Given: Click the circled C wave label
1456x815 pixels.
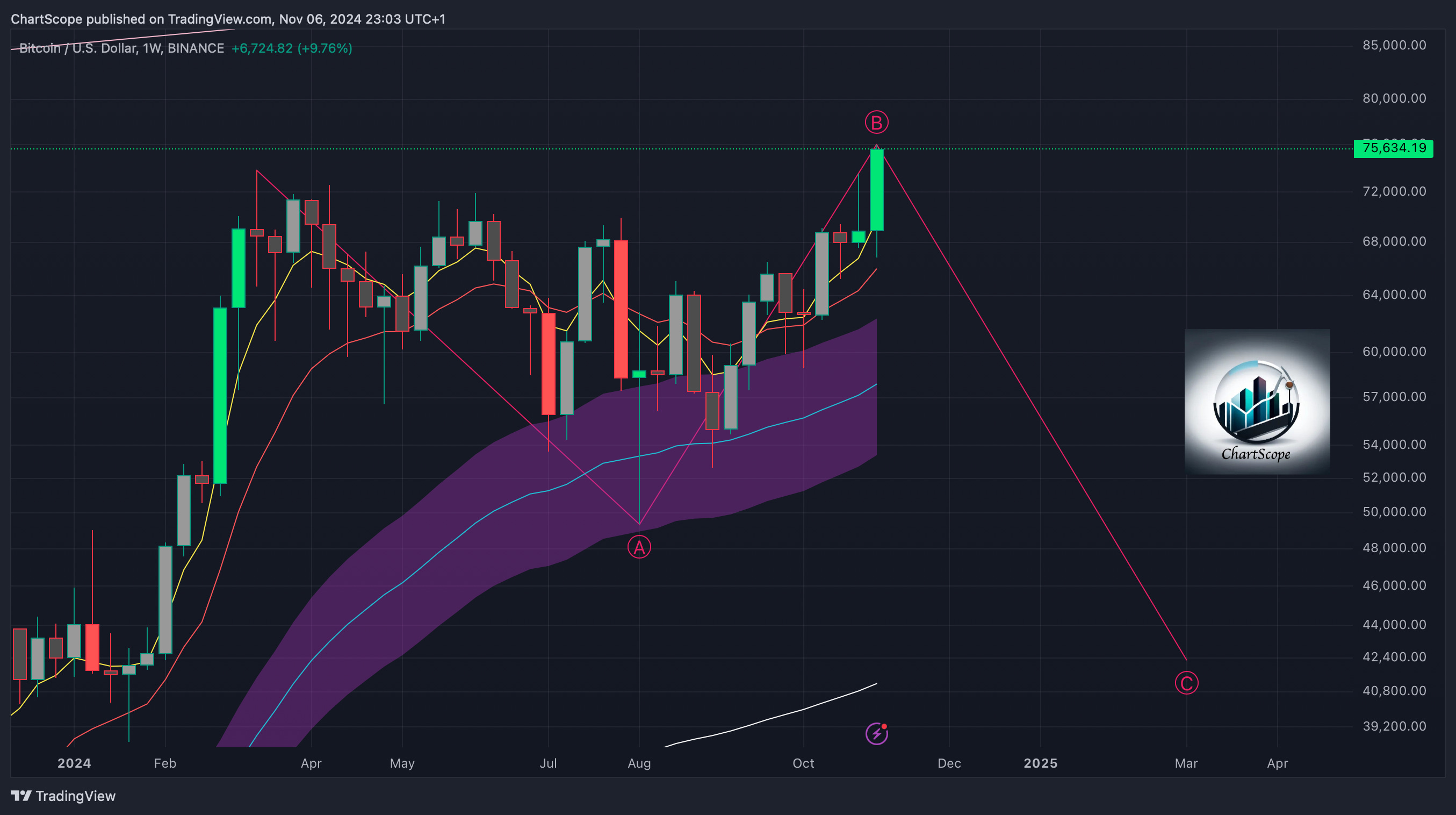Looking at the screenshot, I should tap(1186, 683).
